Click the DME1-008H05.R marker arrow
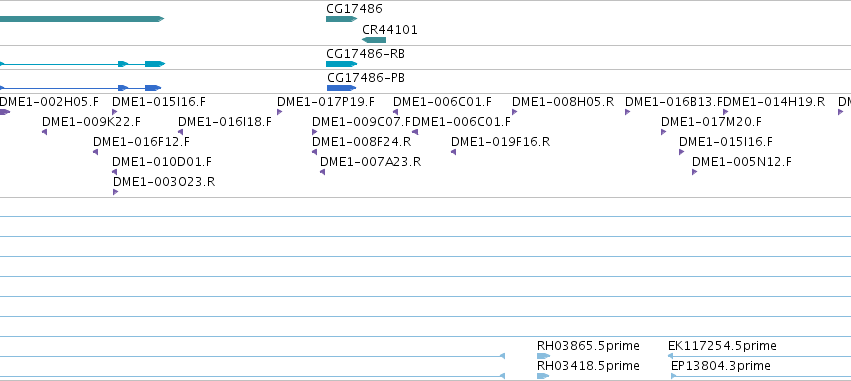The width and height of the screenshot is (851, 381). coord(515,112)
